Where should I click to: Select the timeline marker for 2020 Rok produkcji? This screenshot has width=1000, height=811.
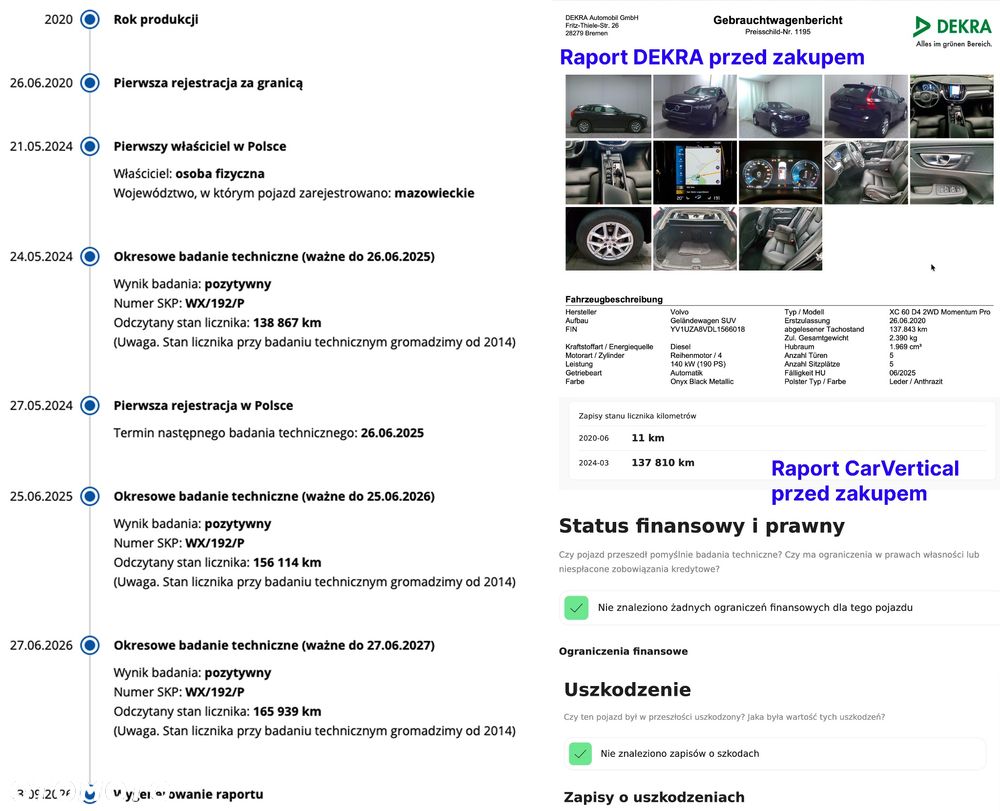(x=90, y=19)
